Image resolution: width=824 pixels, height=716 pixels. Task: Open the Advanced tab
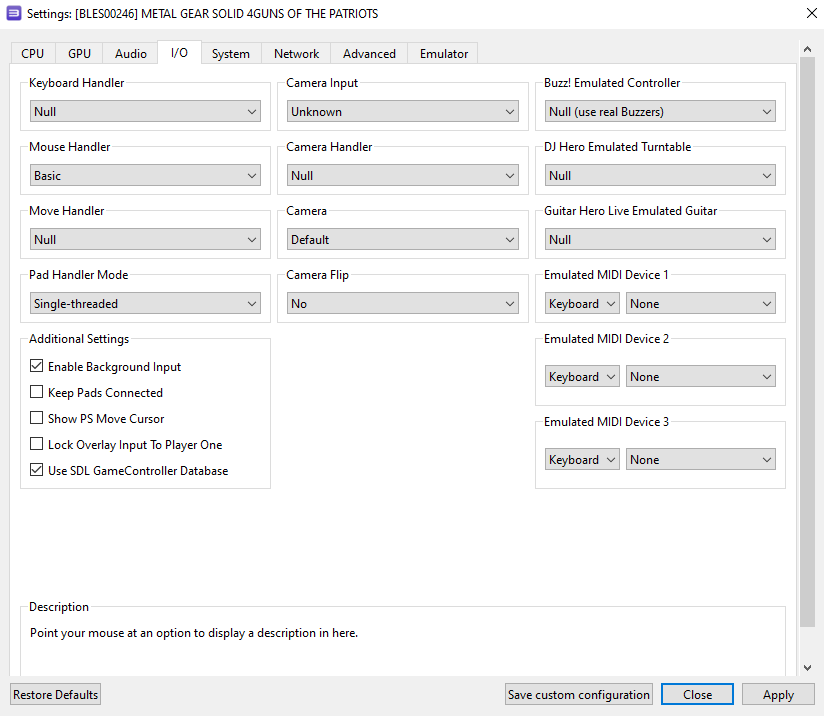click(369, 54)
